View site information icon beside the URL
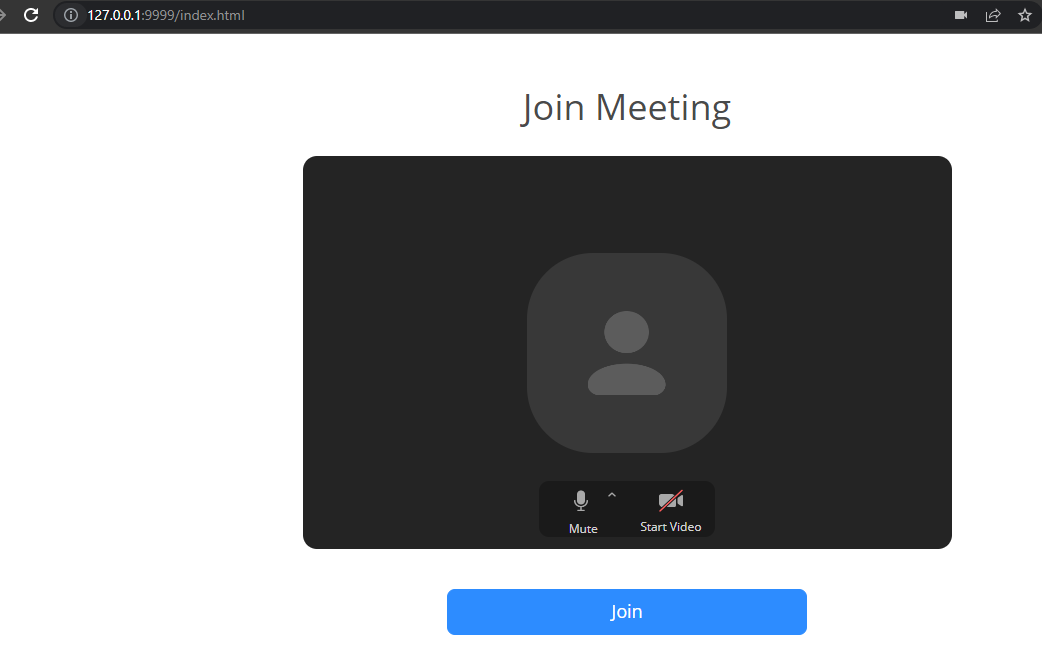 70,15
